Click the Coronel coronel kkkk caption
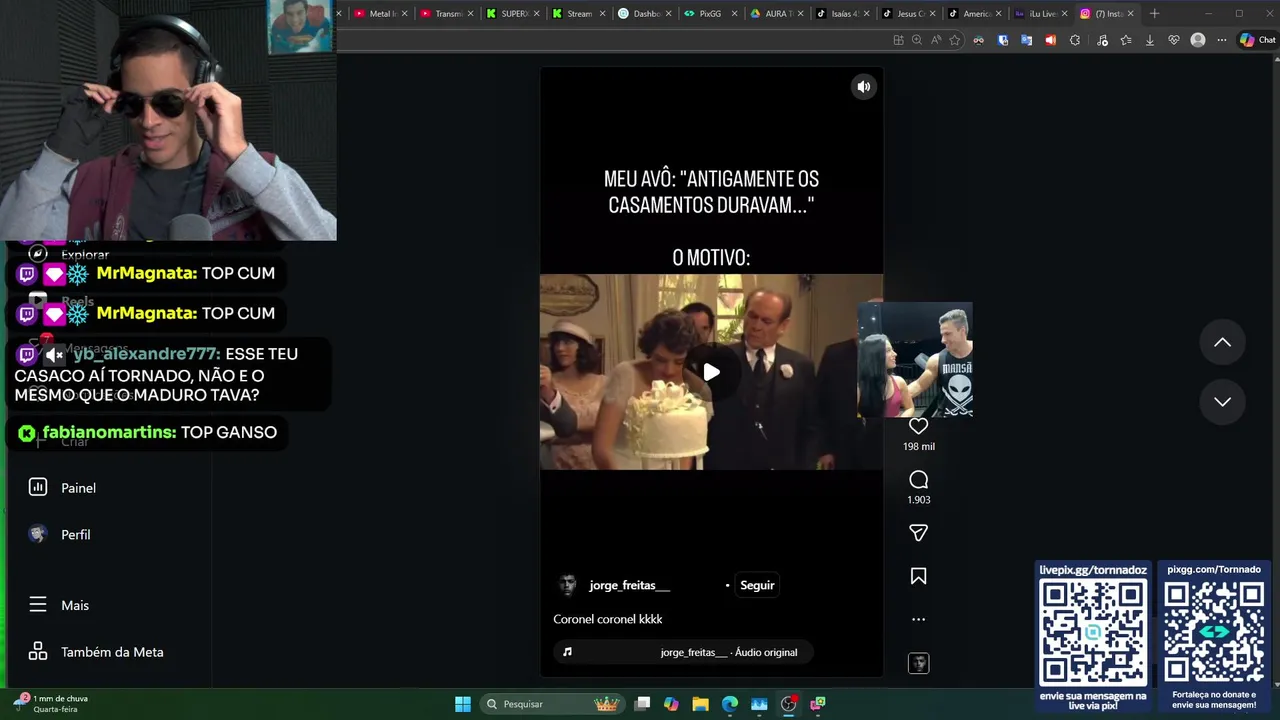The height and width of the screenshot is (720, 1280). pos(608,619)
